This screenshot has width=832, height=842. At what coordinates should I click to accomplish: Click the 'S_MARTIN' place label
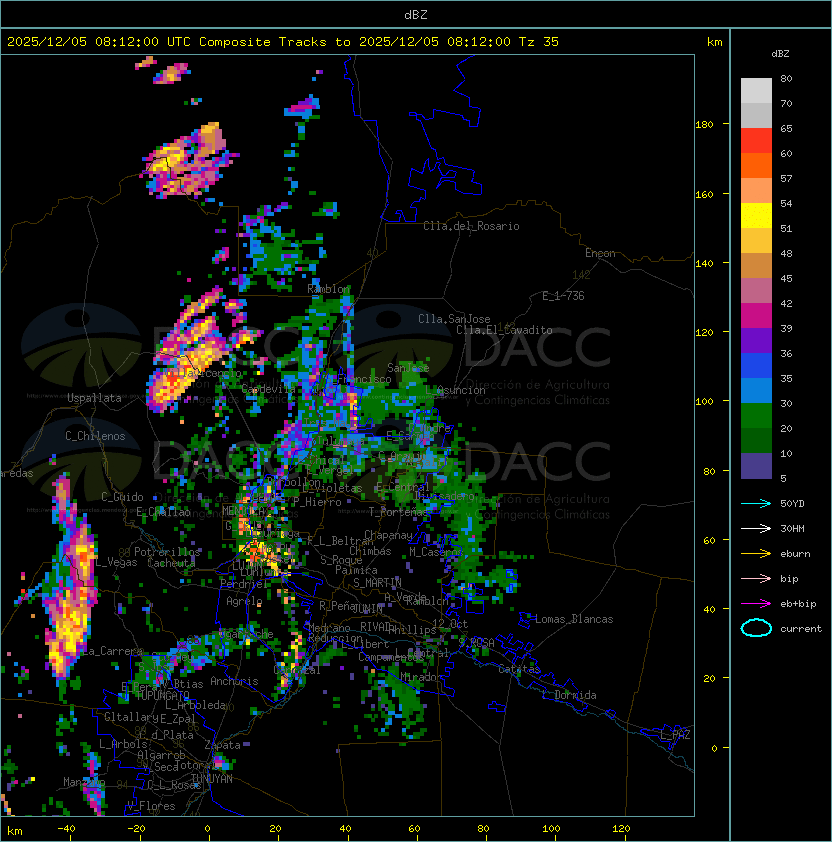pyautogui.click(x=377, y=582)
